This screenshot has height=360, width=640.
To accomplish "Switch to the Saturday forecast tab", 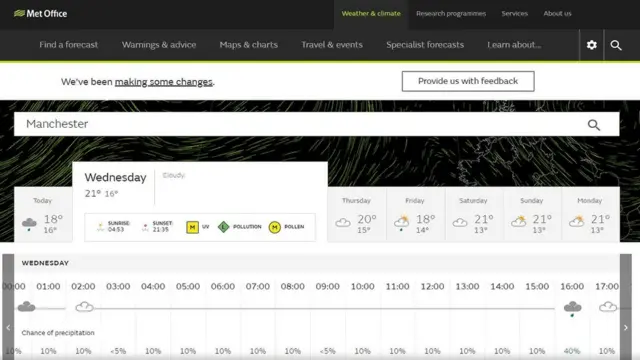I will pos(473,215).
